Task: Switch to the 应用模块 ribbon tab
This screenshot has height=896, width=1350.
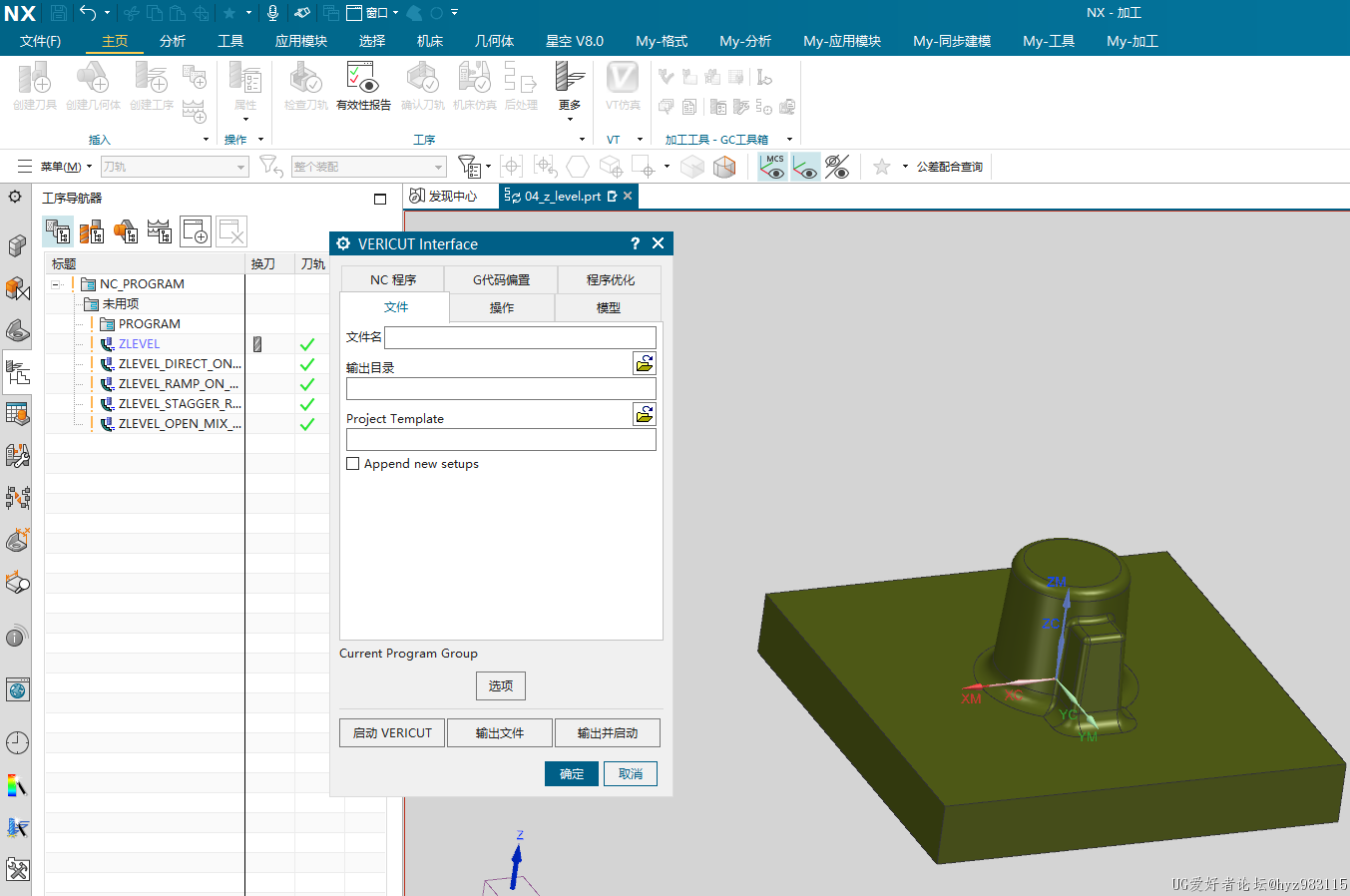Action: point(301,41)
